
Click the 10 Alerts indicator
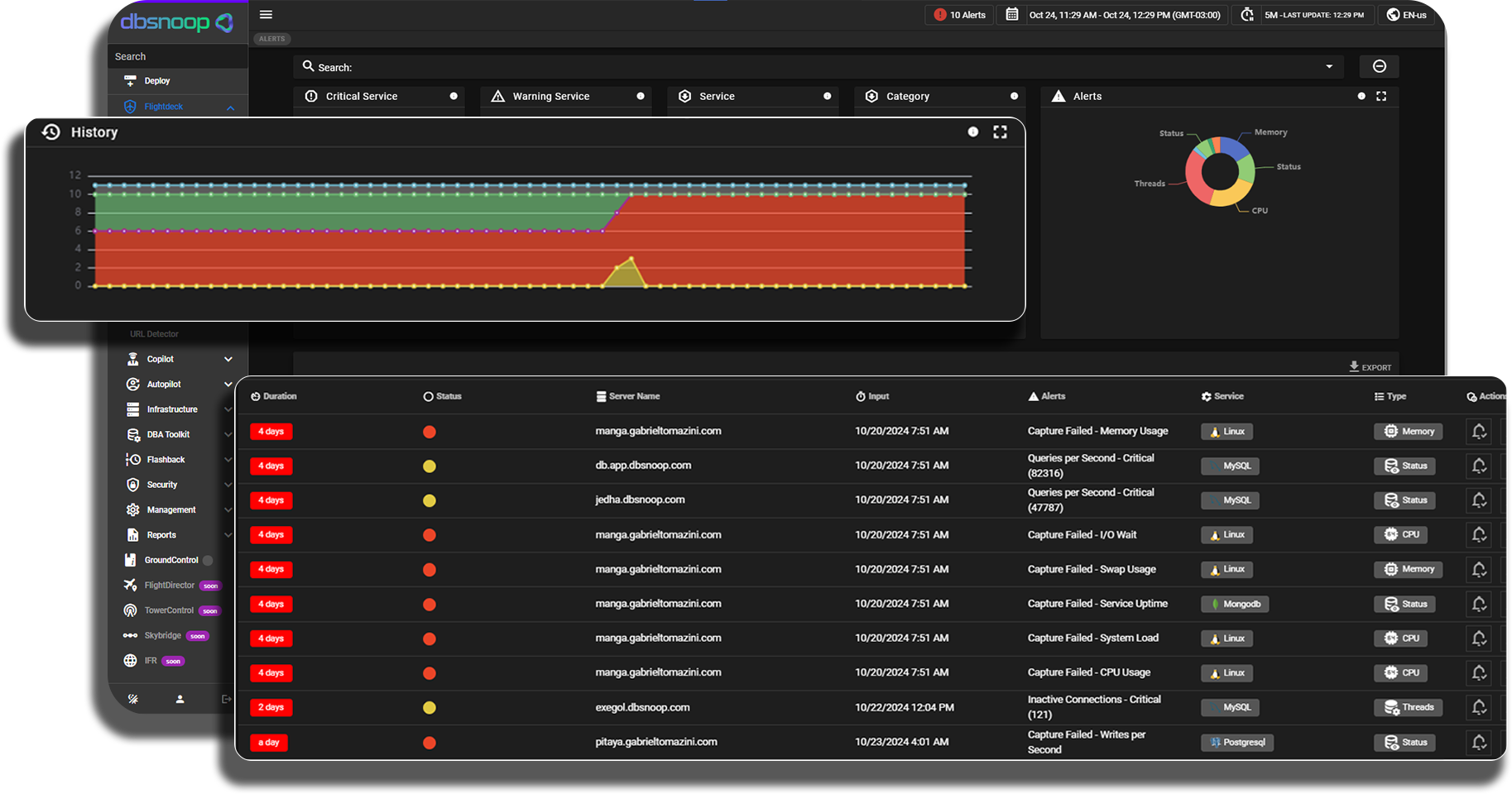[x=959, y=15]
